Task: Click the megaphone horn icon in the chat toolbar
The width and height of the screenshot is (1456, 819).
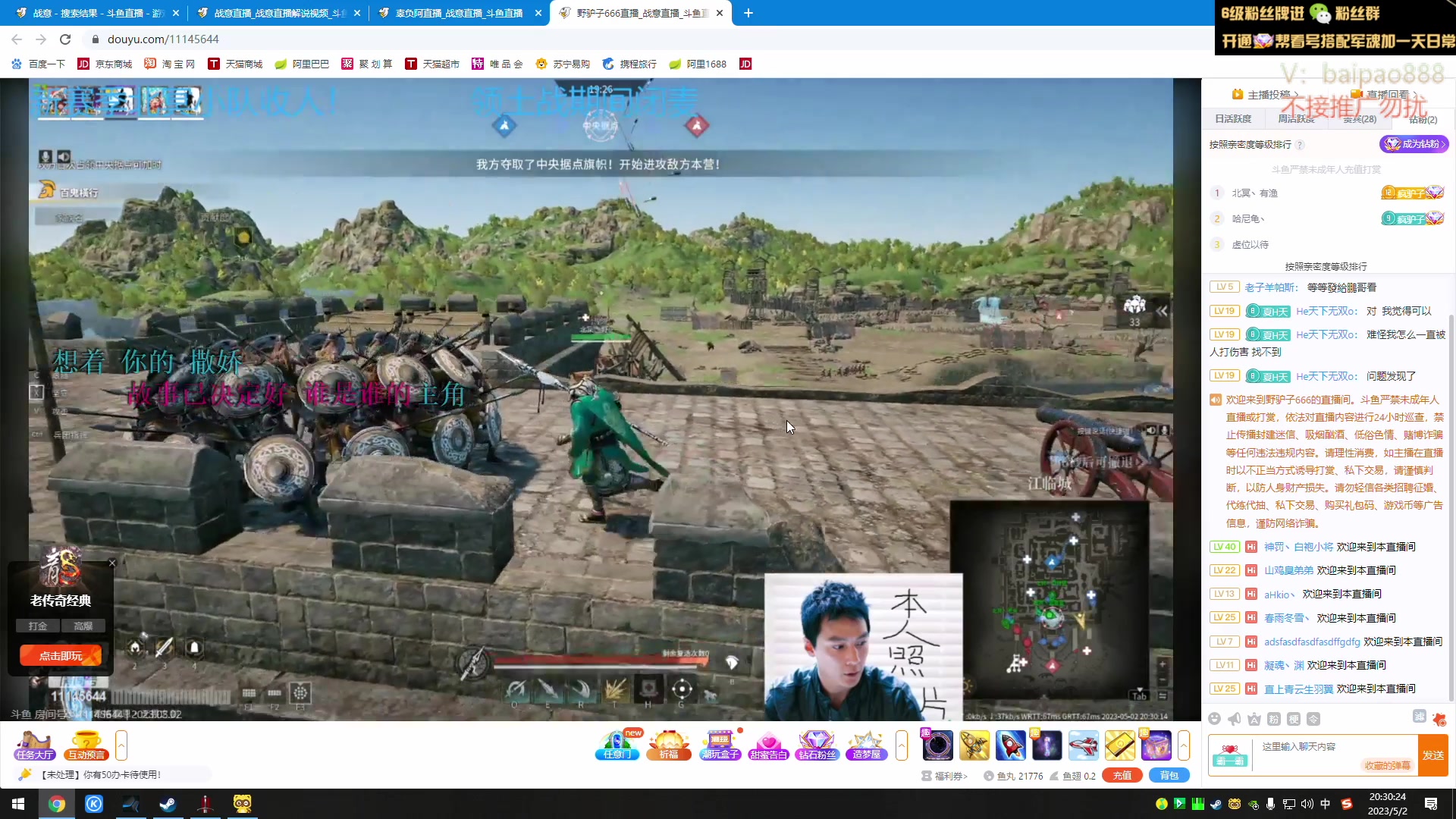Action: (x=1235, y=719)
